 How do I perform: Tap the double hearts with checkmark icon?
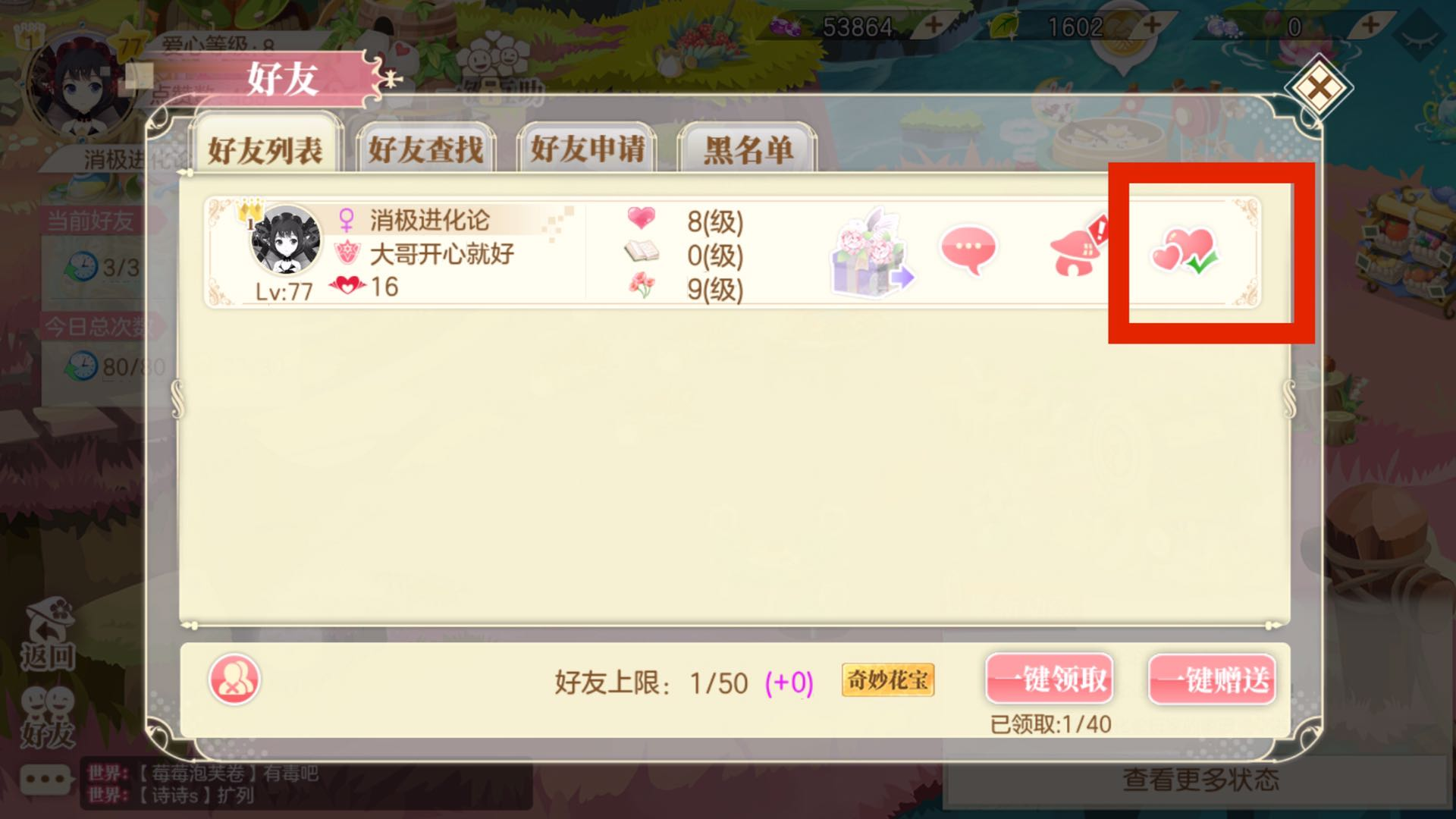point(1185,251)
